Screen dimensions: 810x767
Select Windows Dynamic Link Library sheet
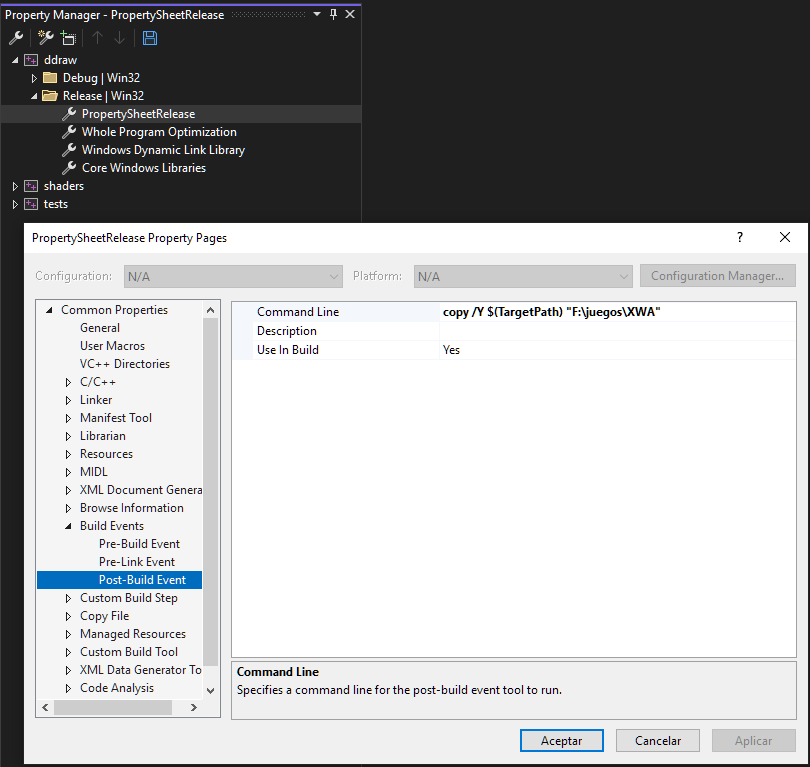163,150
